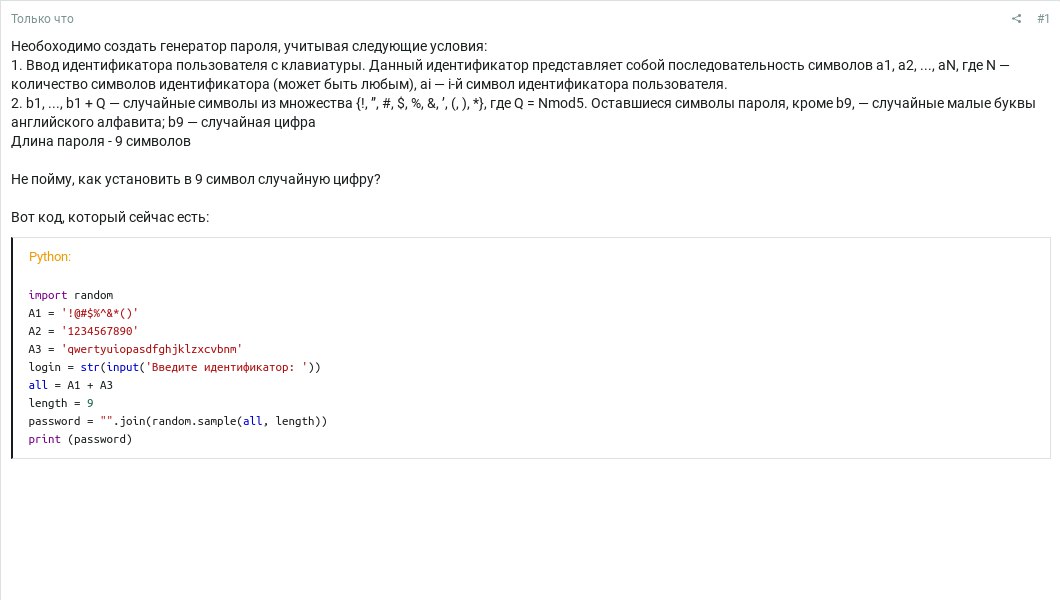Click the A1 special characters string
The height and width of the screenshot is (600, 1060).
(100, 313)
